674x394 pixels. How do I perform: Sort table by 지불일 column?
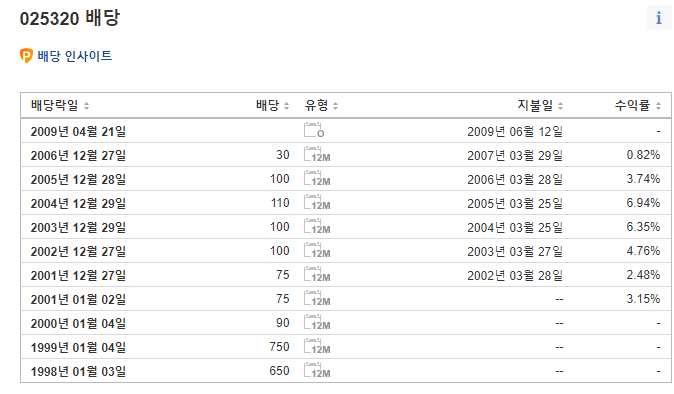click(540, 105)
